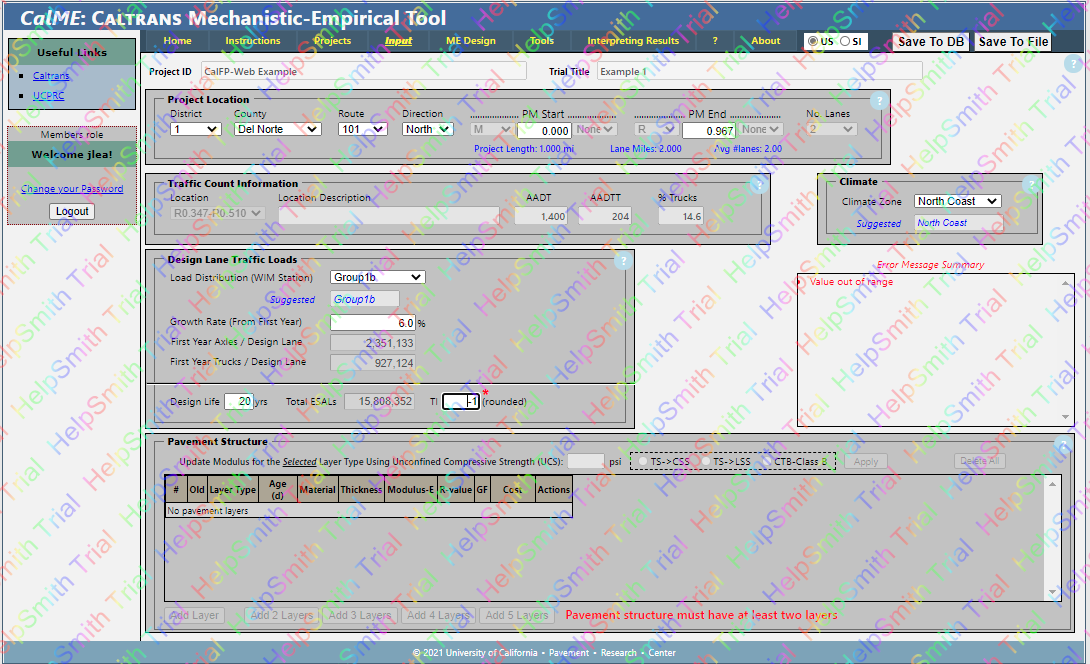Open help icon for Design Lane Traffic Loads
Viewport: 1090px width, 664px height.
[x=623, y=261]
